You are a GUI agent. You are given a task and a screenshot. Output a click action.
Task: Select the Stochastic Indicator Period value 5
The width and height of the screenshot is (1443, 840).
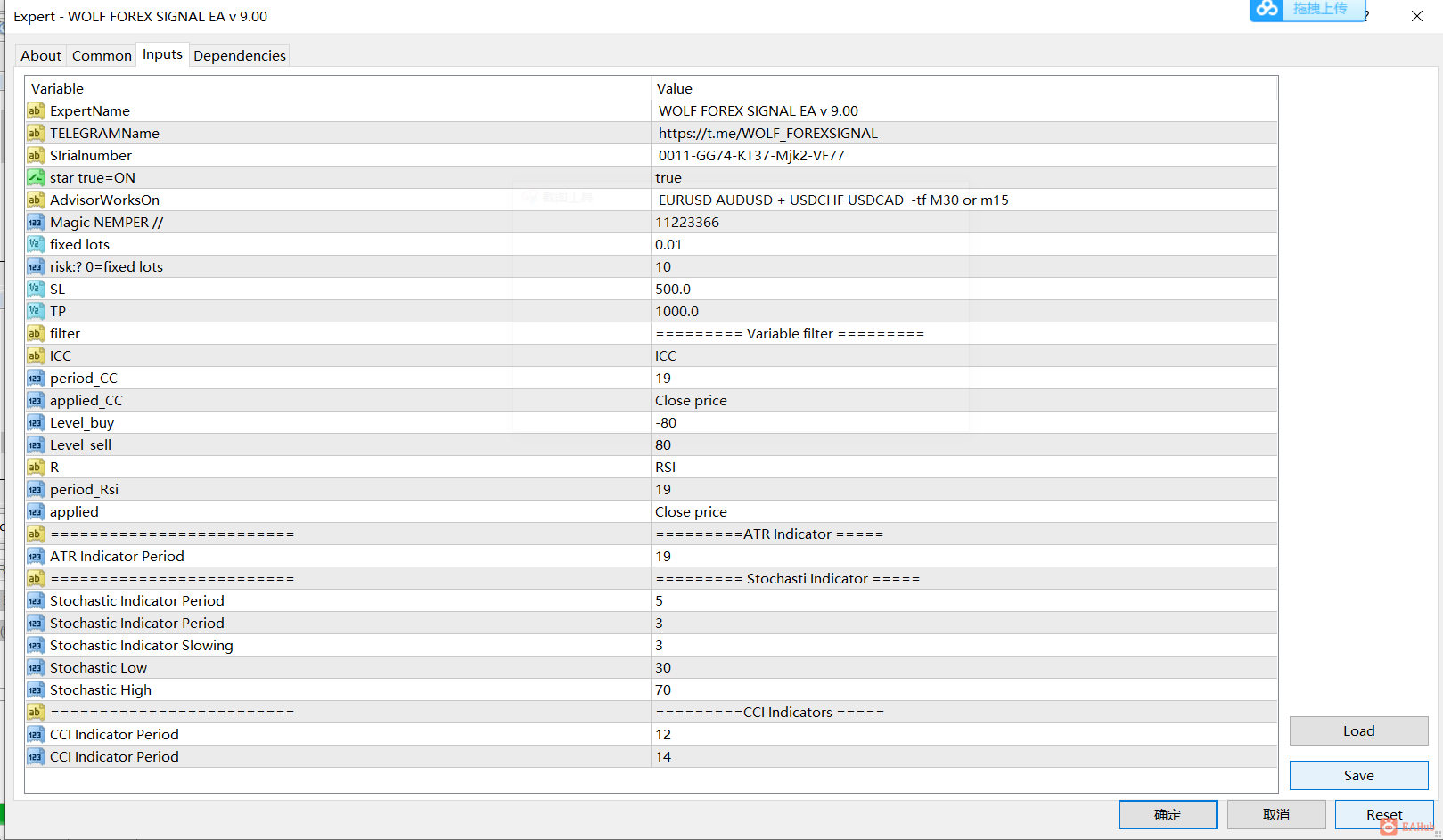[x=660, y=600]
